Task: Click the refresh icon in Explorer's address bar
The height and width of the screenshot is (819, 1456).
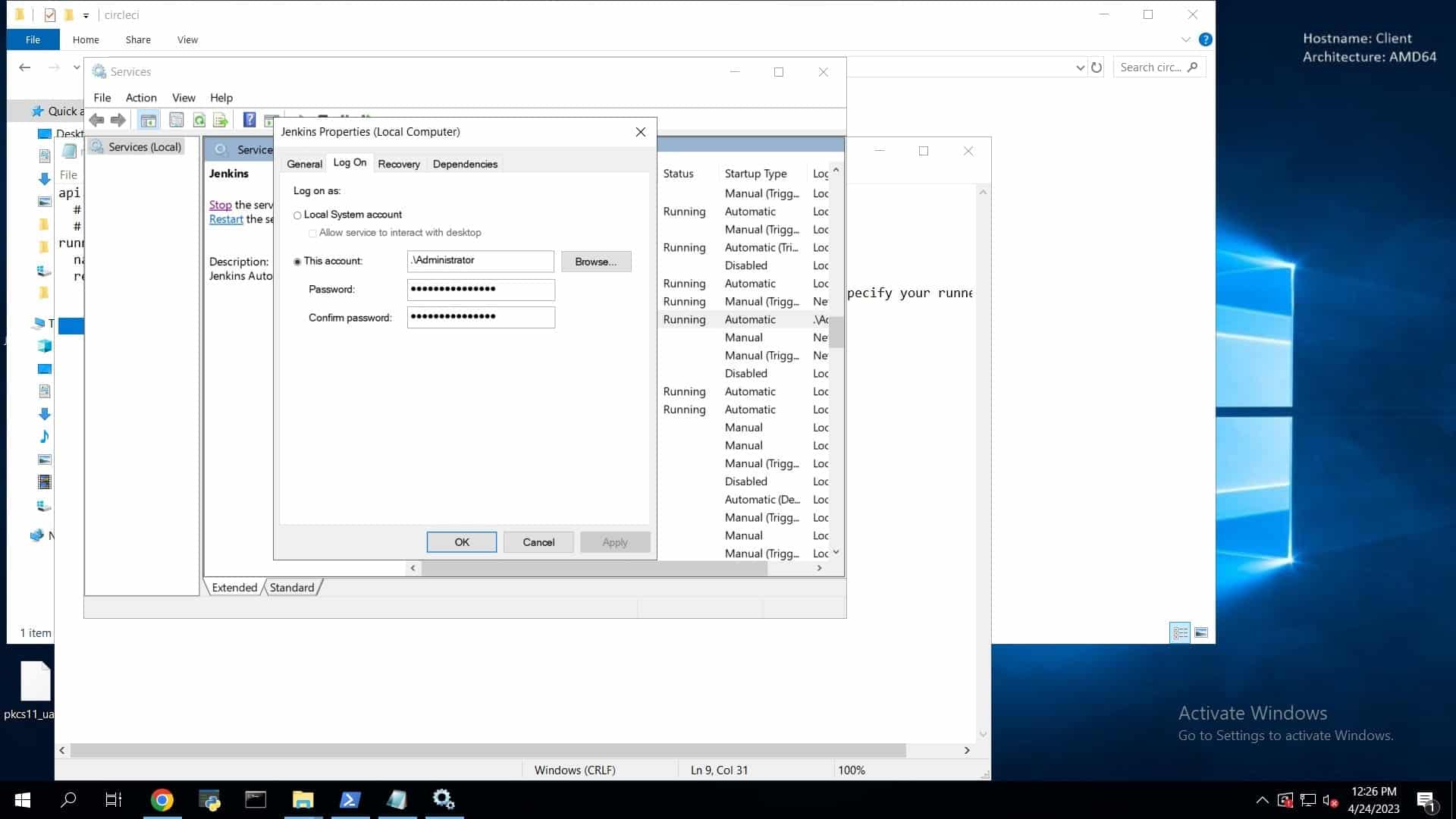Action: (1096, 67)
